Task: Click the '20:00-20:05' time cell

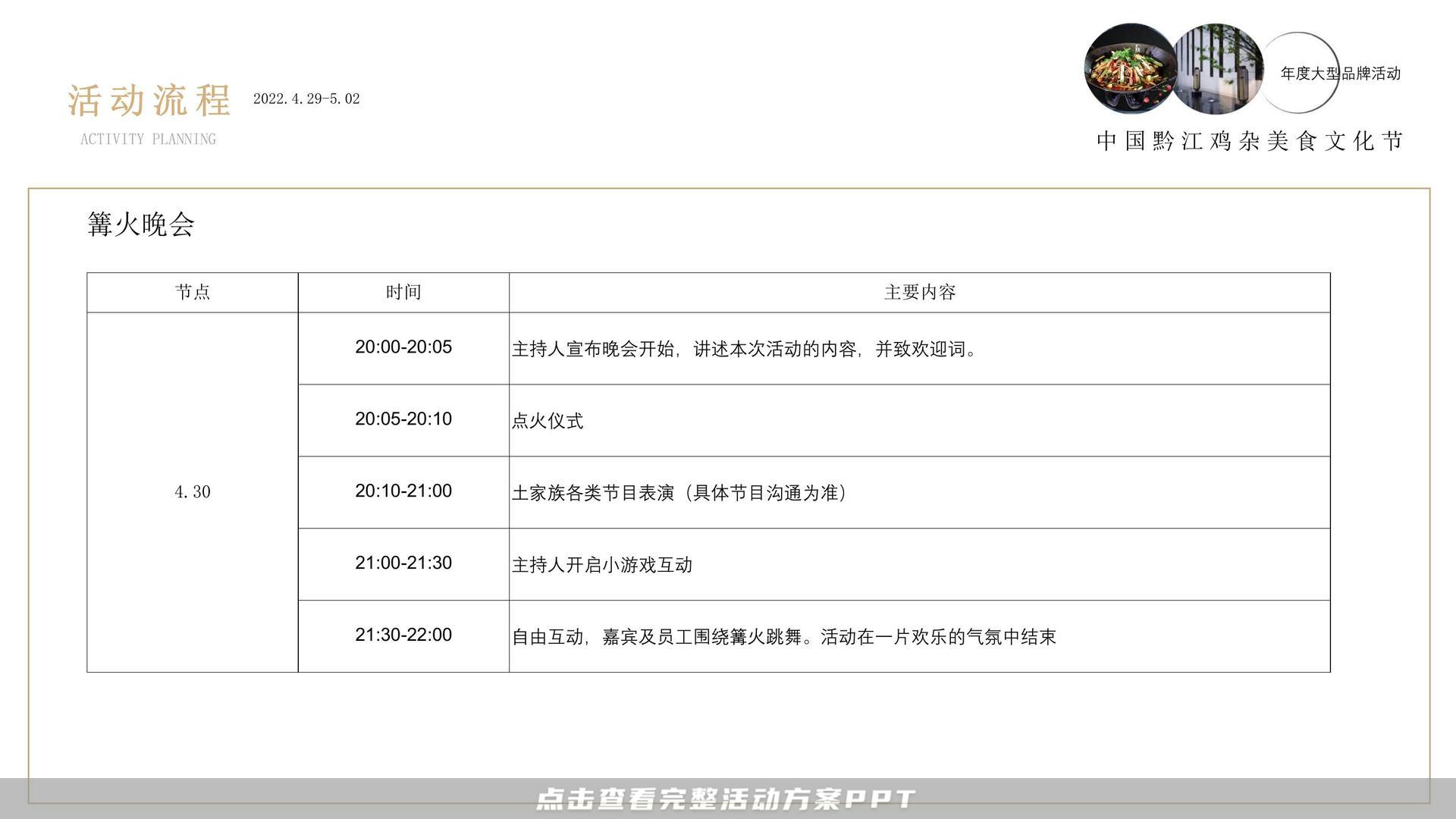Action: 403,348
